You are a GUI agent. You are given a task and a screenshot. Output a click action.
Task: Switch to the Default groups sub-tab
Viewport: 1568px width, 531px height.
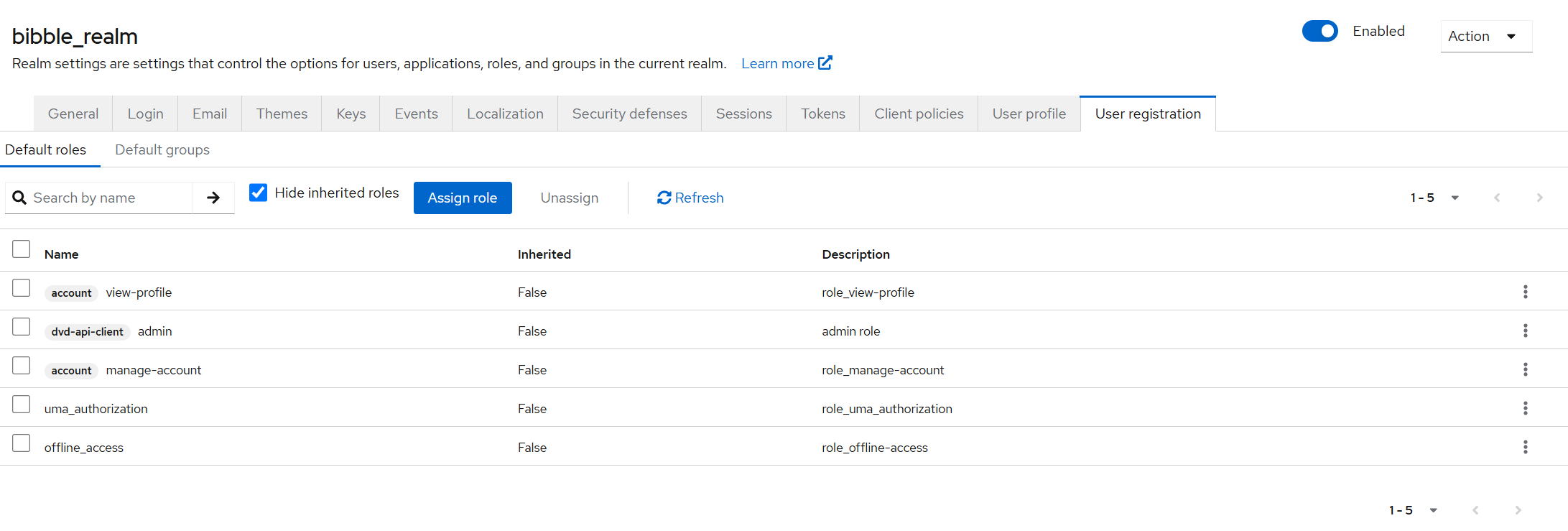point(162,149)
